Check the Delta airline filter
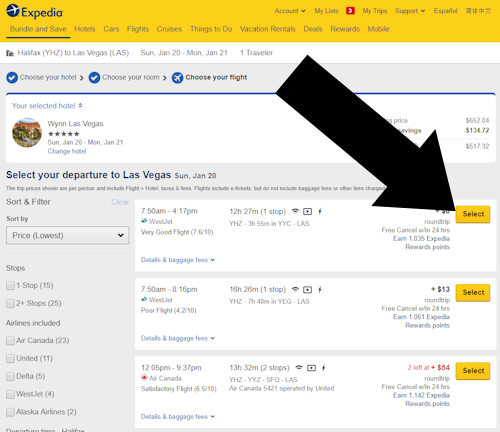Viewport: 500px width, 432px height. tap(10, 376)
